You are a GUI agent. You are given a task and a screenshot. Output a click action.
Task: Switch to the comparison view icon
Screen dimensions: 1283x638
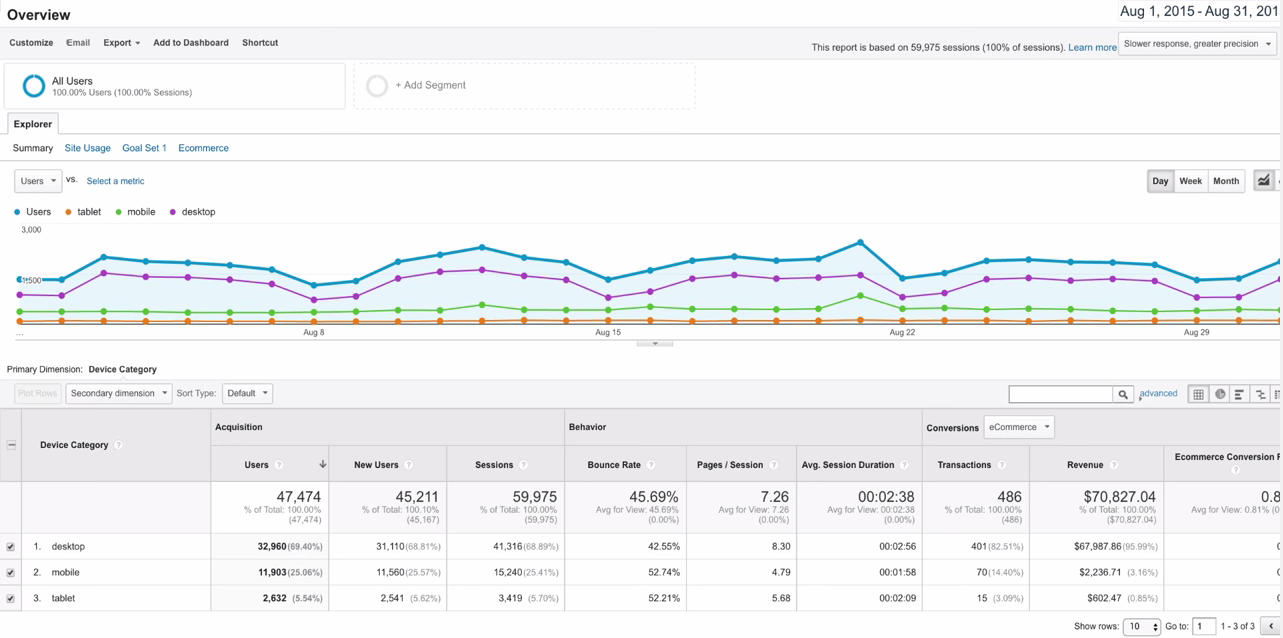[1260, 394]
